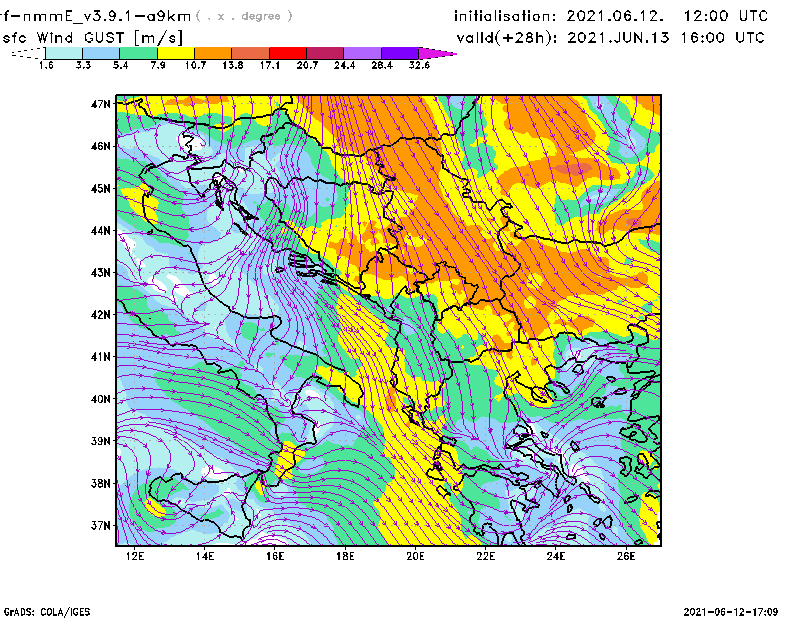Click the 'initialisation: 2021.06.12. 12:00 UTC' line
The image size is (800, 618).
611,16
